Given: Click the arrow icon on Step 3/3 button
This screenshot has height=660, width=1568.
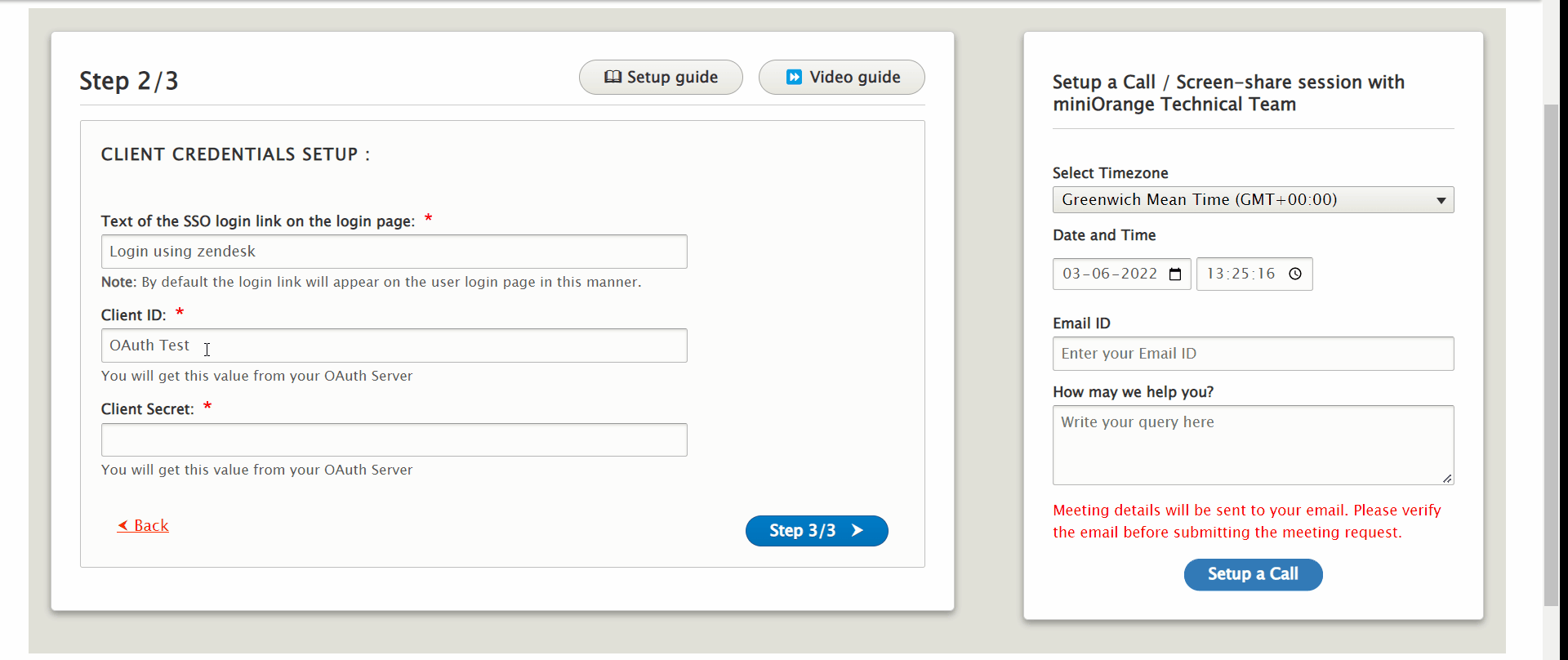Looking at the screenshot, I should [x=857, y=531].
